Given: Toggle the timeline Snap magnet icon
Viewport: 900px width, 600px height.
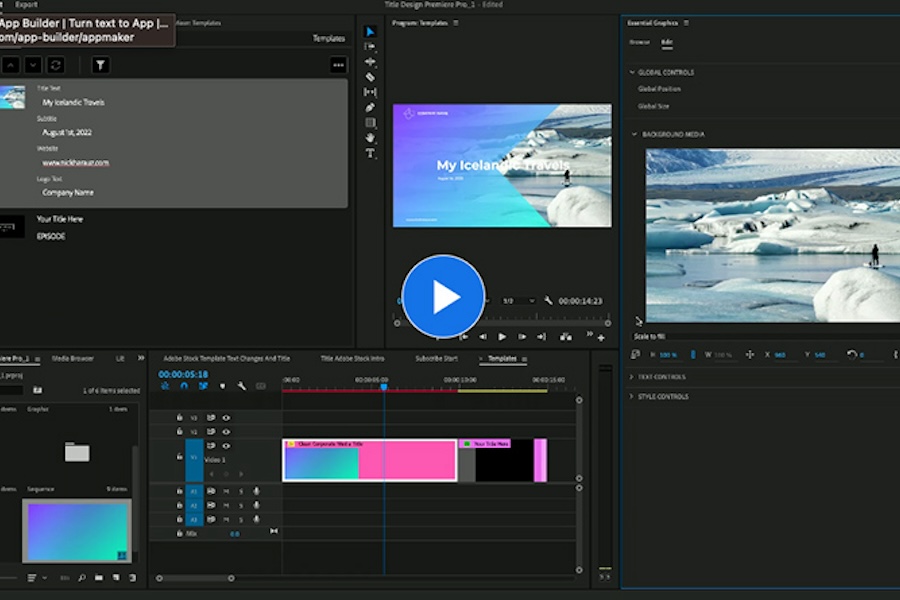Looking at the screenshot, I should [x=184, y=386].
